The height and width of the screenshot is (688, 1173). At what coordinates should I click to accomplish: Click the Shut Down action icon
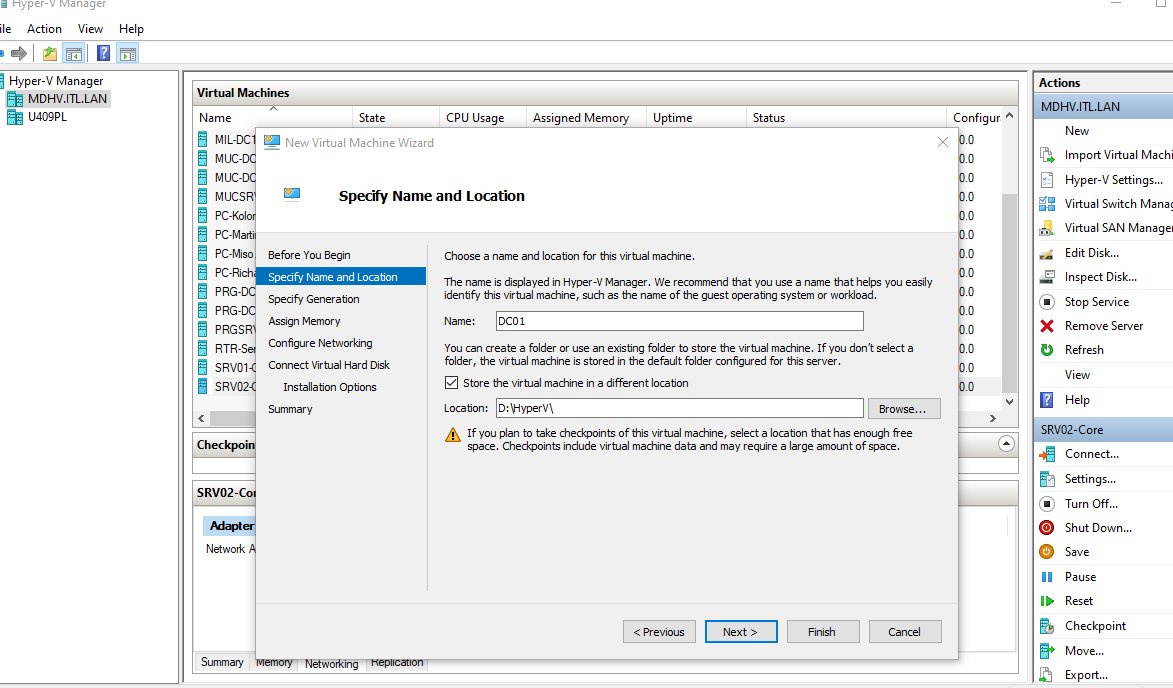click(x=1047, y=528)
